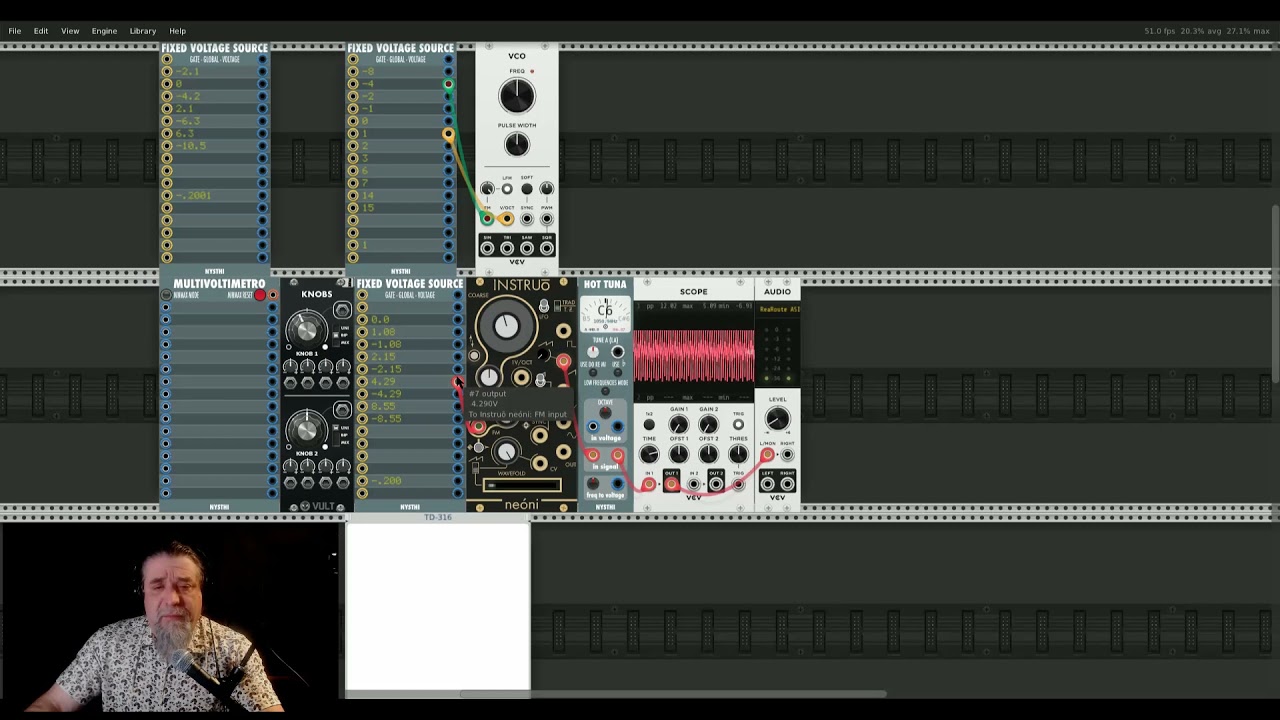This screenshot has width=1280, height=720.
Task: Click the -.2001 field in Fixed Voltage Source
Action: (x=214, y=195)
